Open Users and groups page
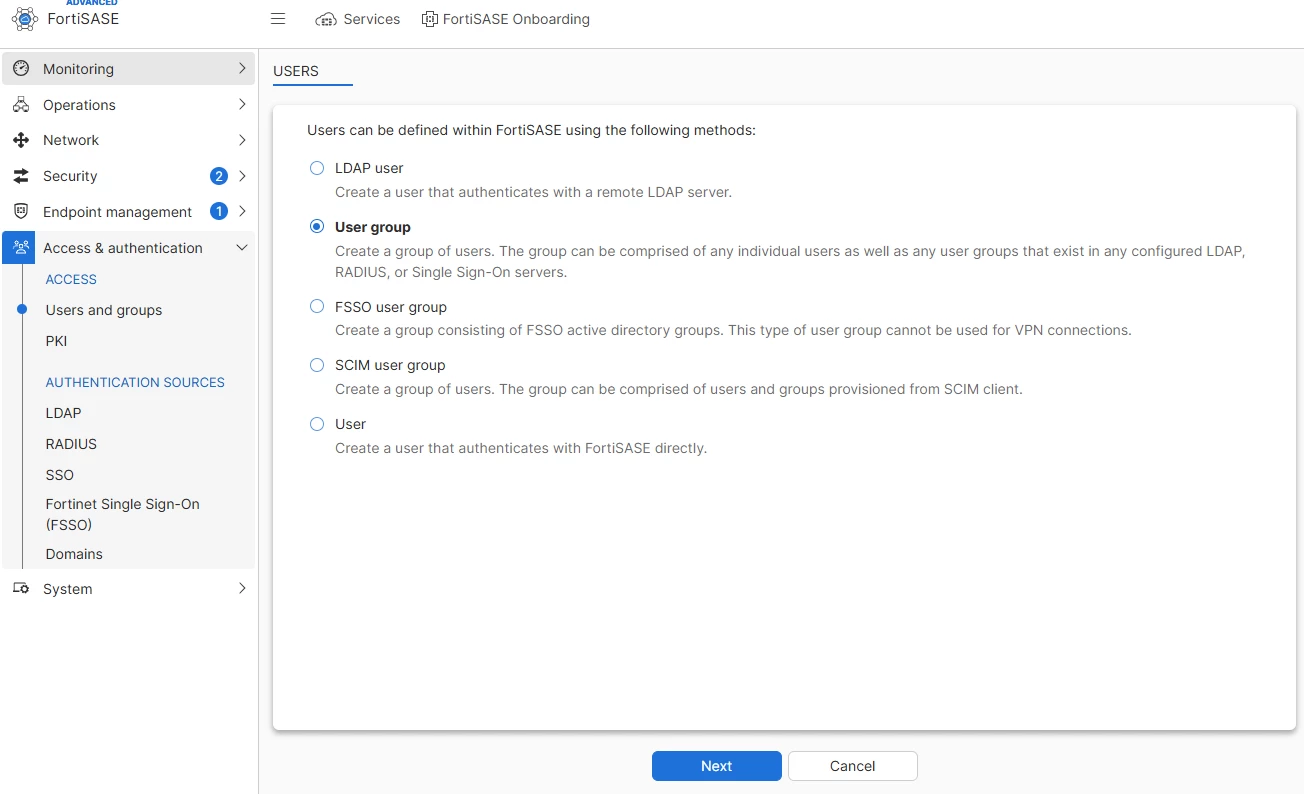 [104, 310]
